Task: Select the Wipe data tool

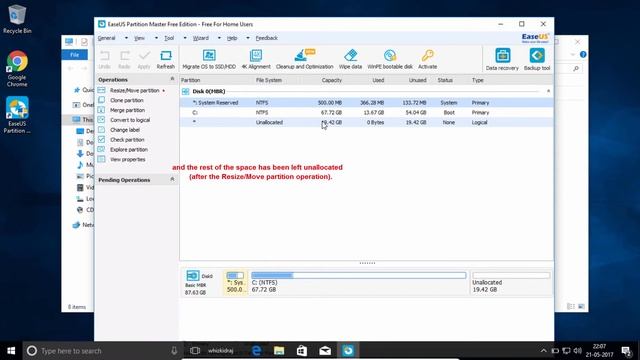Action: 350,59
